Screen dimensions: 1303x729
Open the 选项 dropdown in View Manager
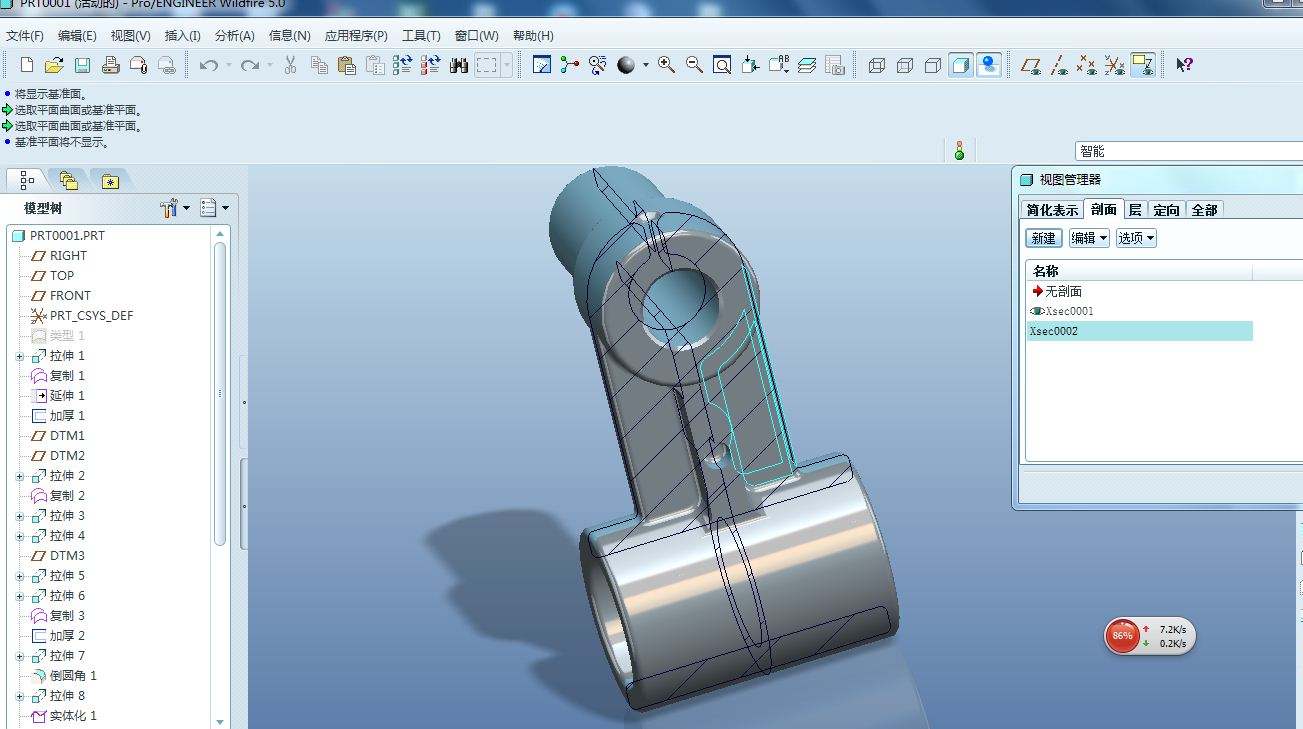click(1136, 238)
